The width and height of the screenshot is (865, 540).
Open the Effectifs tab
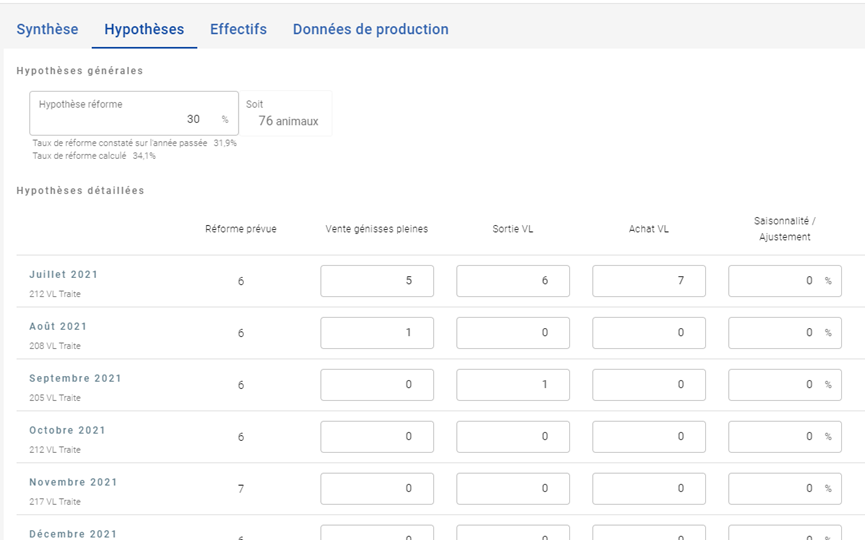[238, 29]
